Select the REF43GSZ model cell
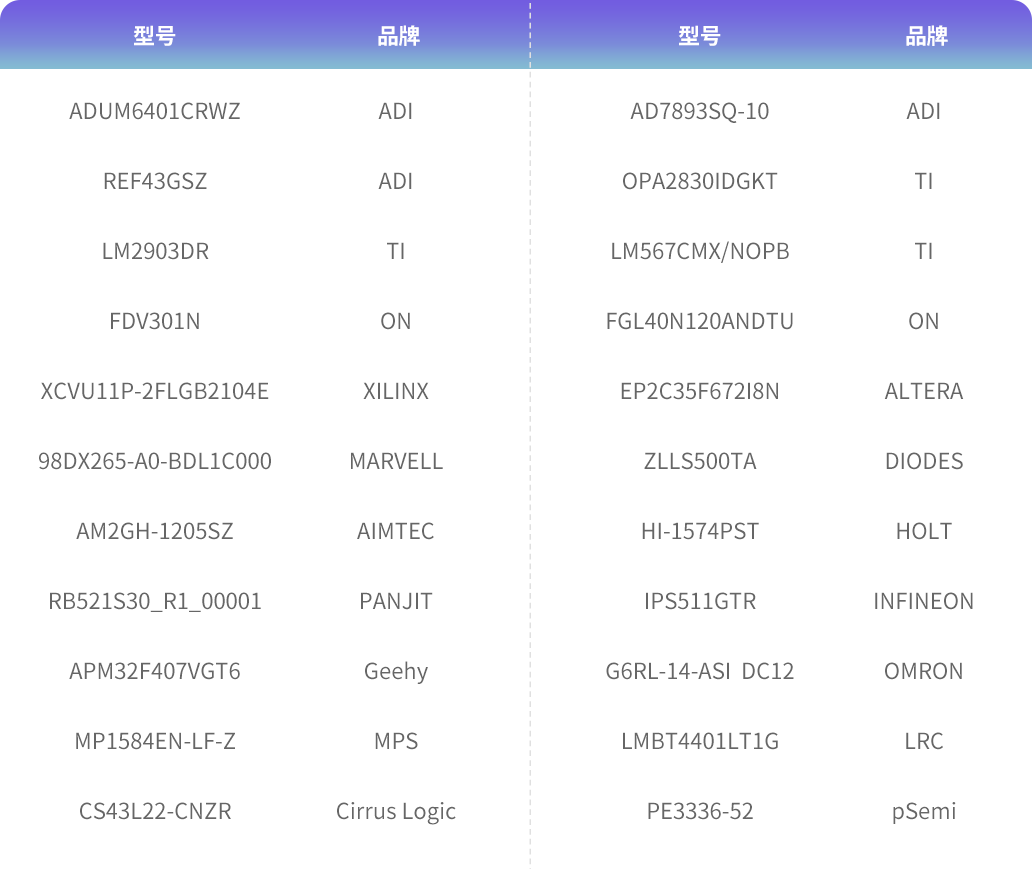The height and width of the screenshot is (869, 1032). click(155, 181)
